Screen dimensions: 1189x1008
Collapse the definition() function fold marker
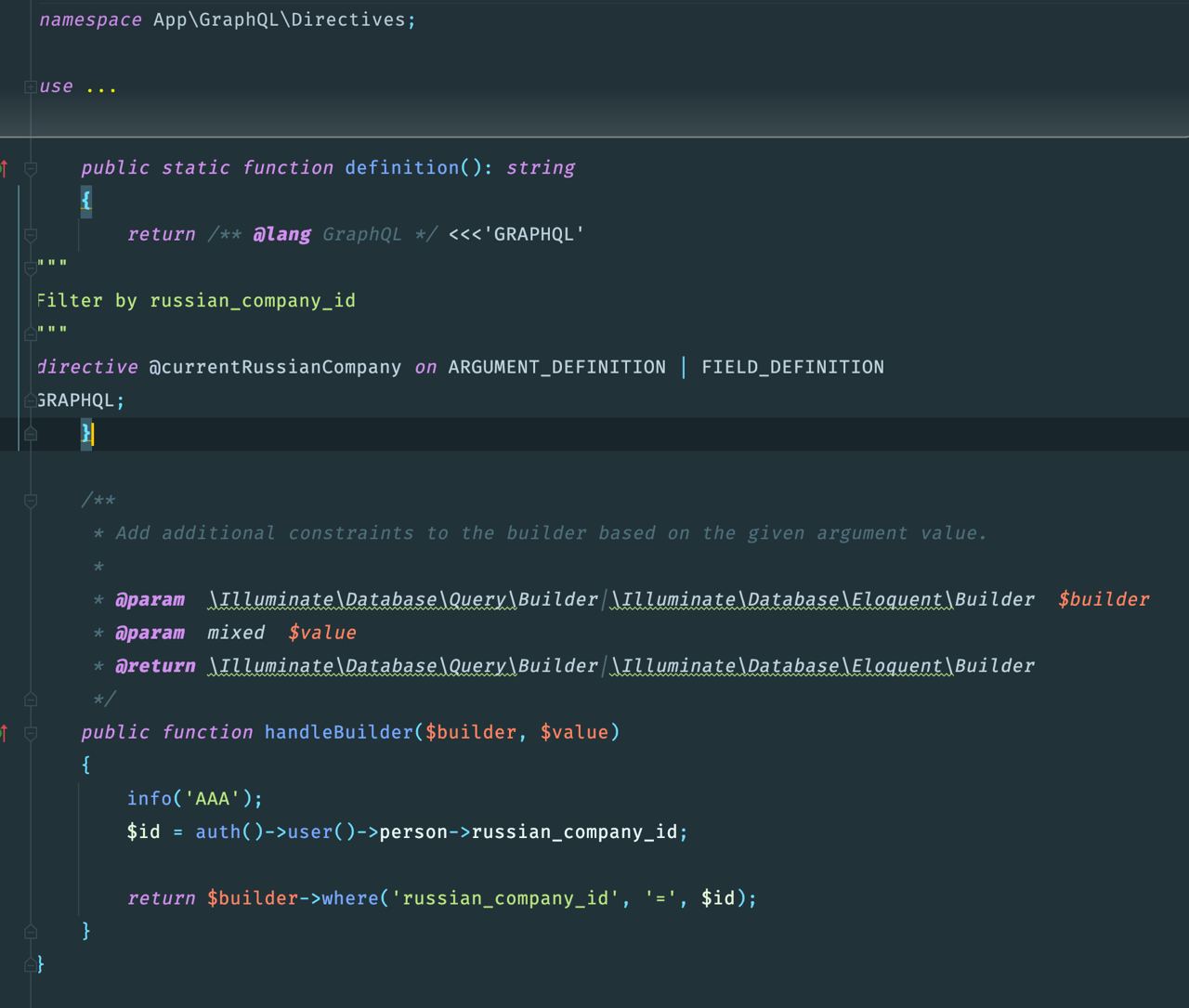pos(31,168)
